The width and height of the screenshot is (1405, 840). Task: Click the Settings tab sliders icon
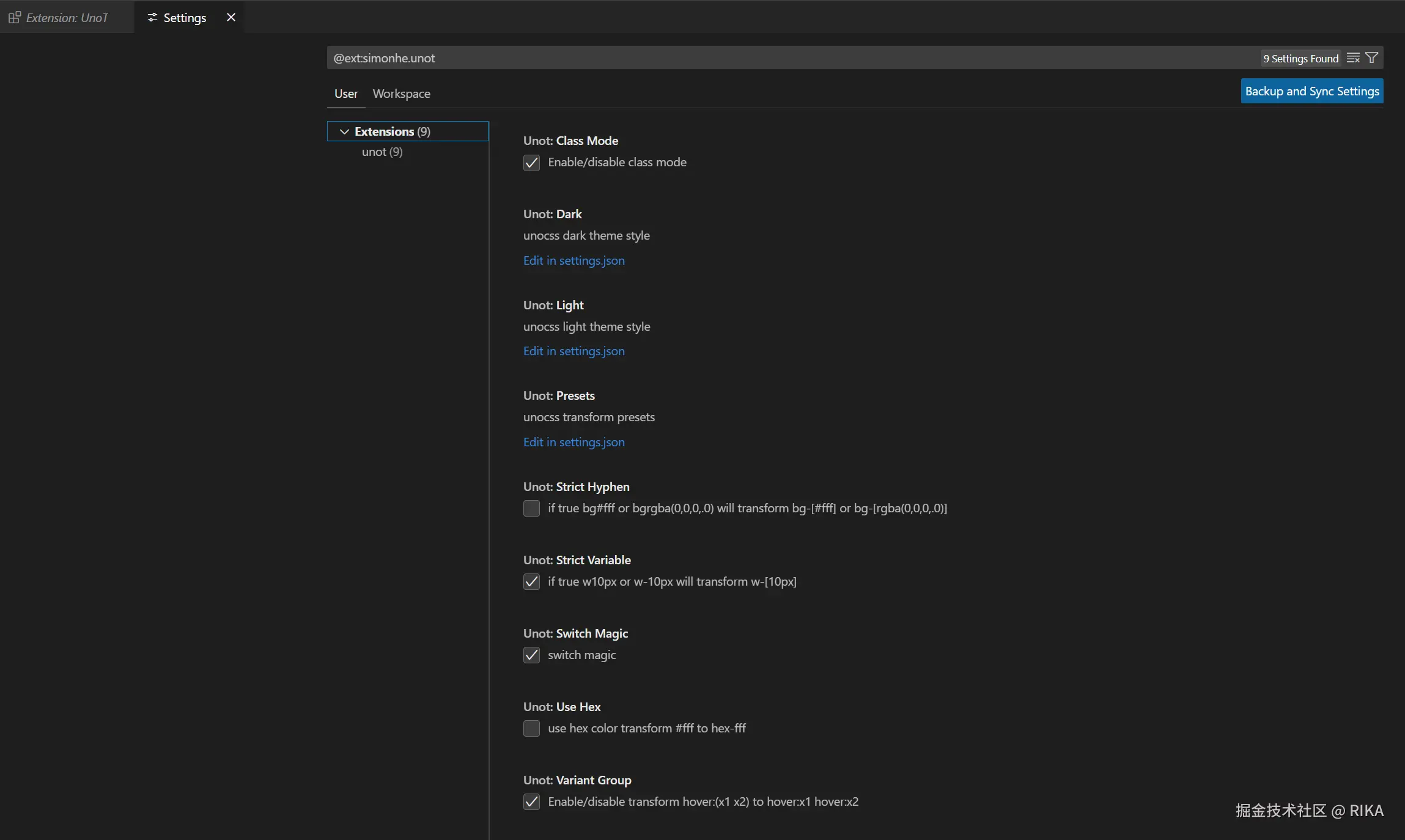[152, 18]
